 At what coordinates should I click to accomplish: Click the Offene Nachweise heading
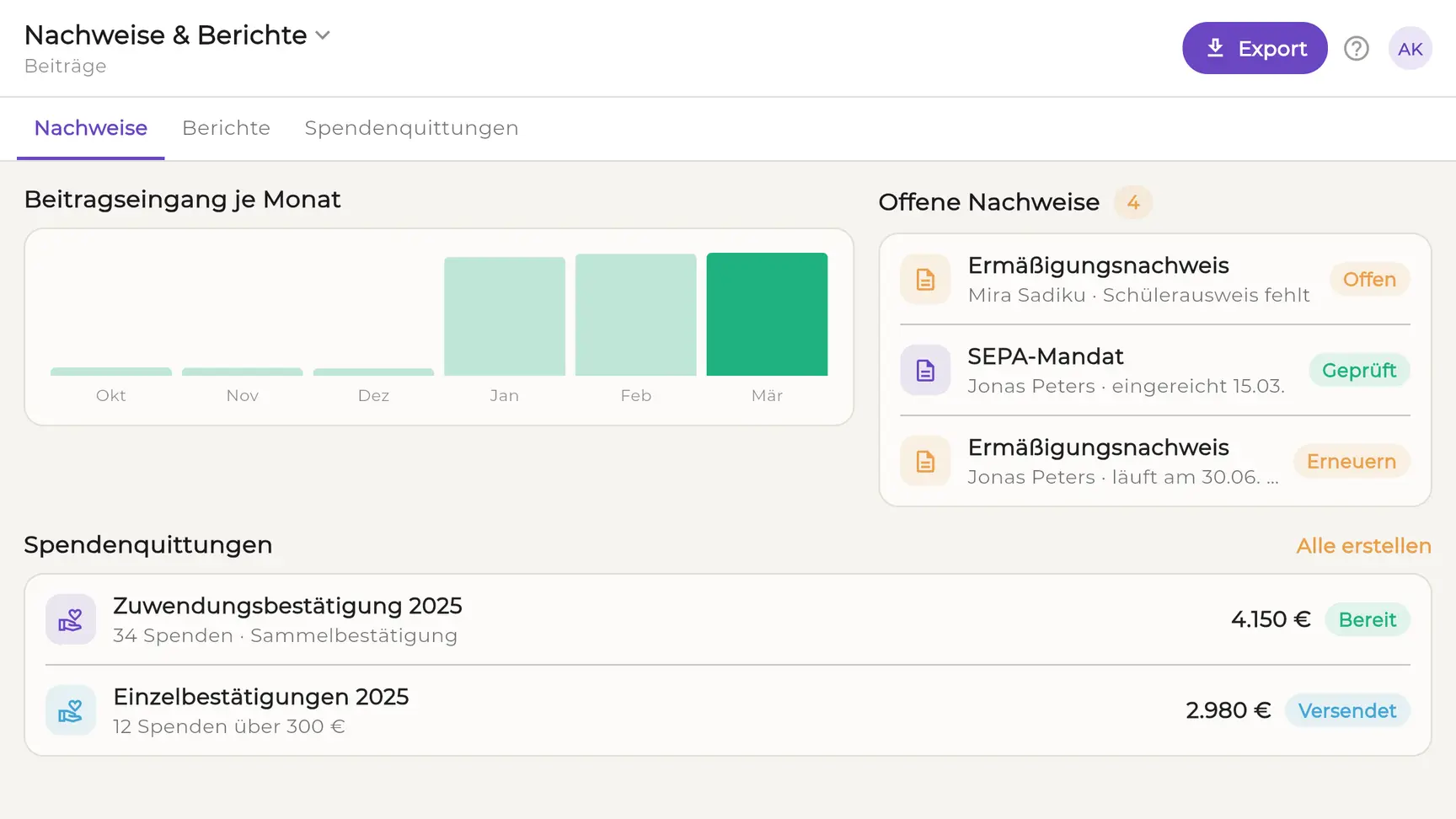[988, 202]
